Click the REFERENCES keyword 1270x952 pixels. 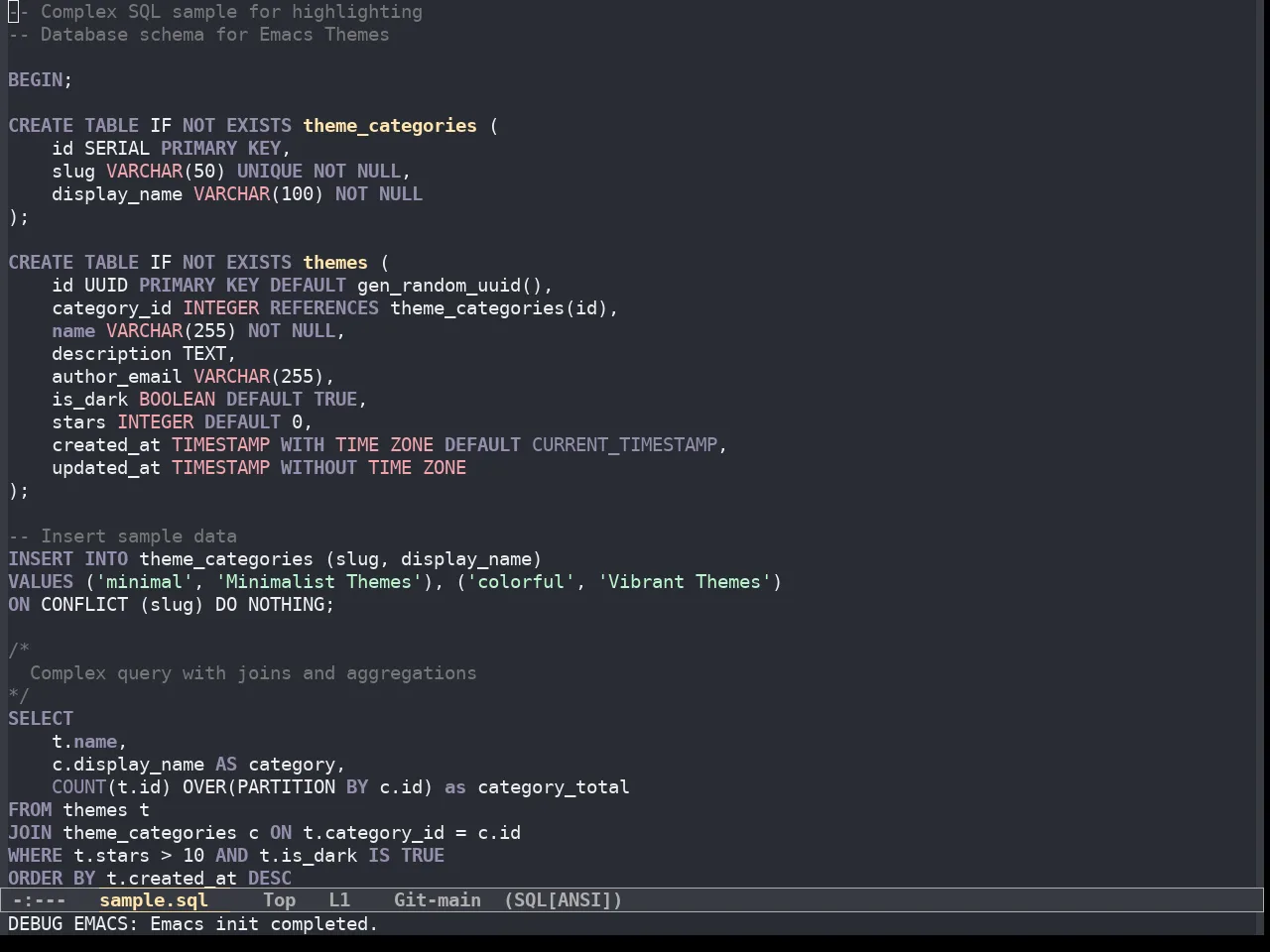(x=324, y=308)
